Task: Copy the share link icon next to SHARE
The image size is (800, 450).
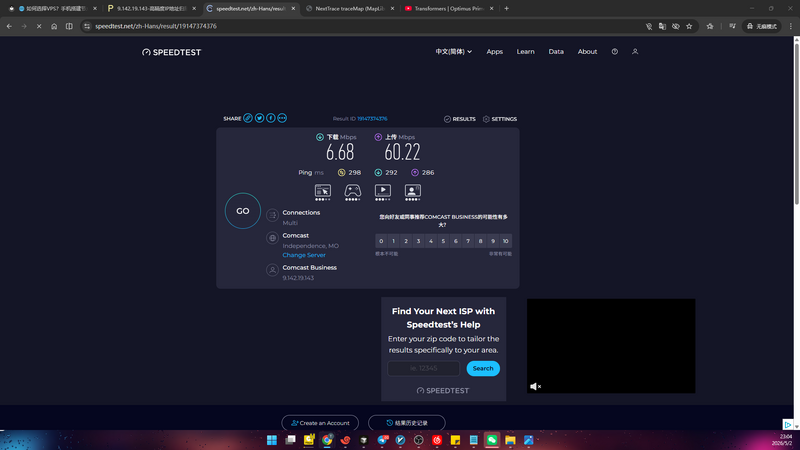Action: [x=248, y=118]
